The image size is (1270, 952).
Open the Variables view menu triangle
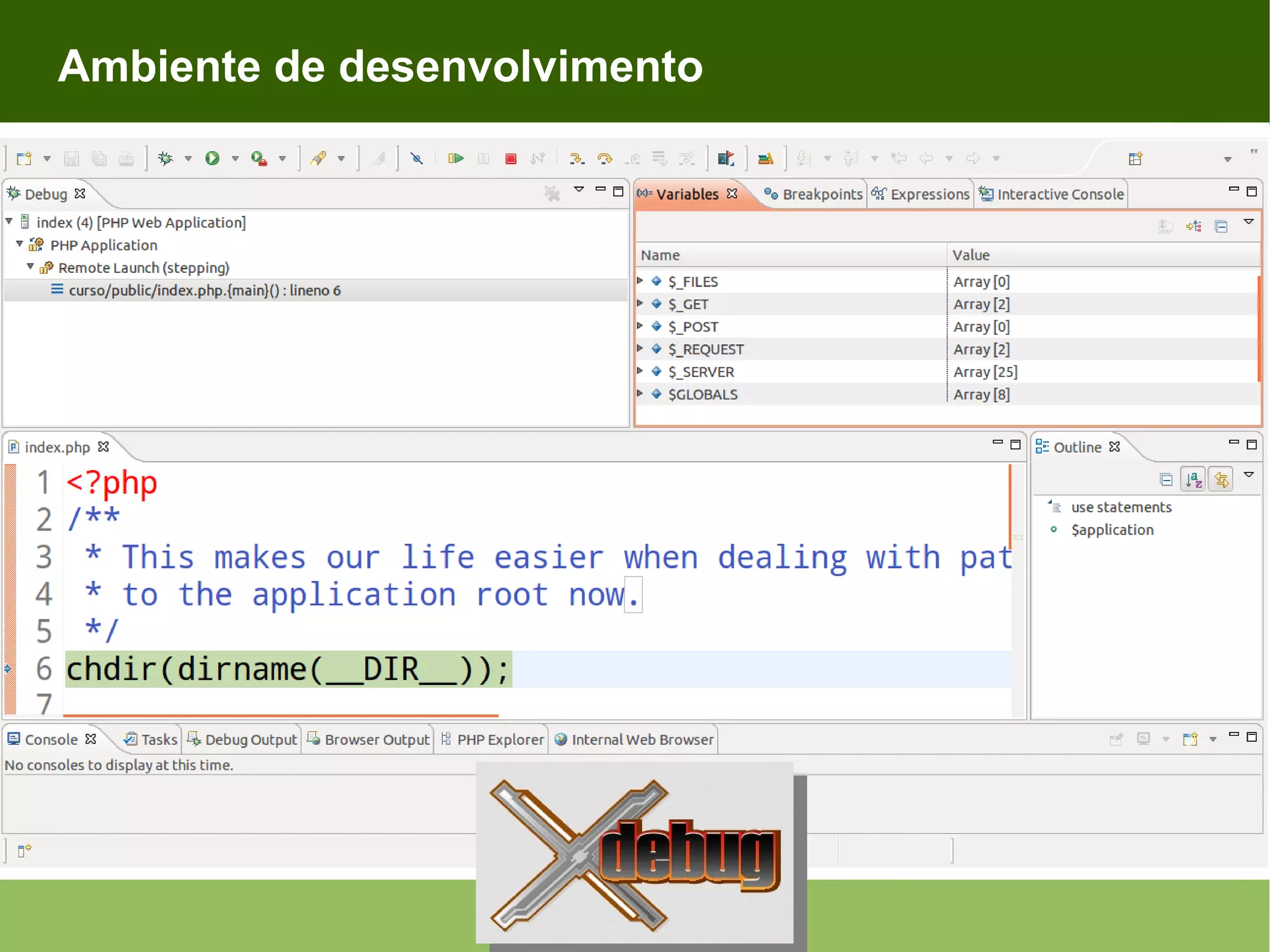point(1249,221)
